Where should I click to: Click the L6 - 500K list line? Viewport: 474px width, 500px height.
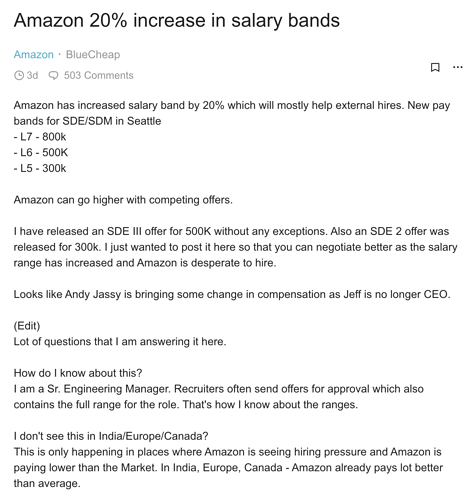point(41,153)
